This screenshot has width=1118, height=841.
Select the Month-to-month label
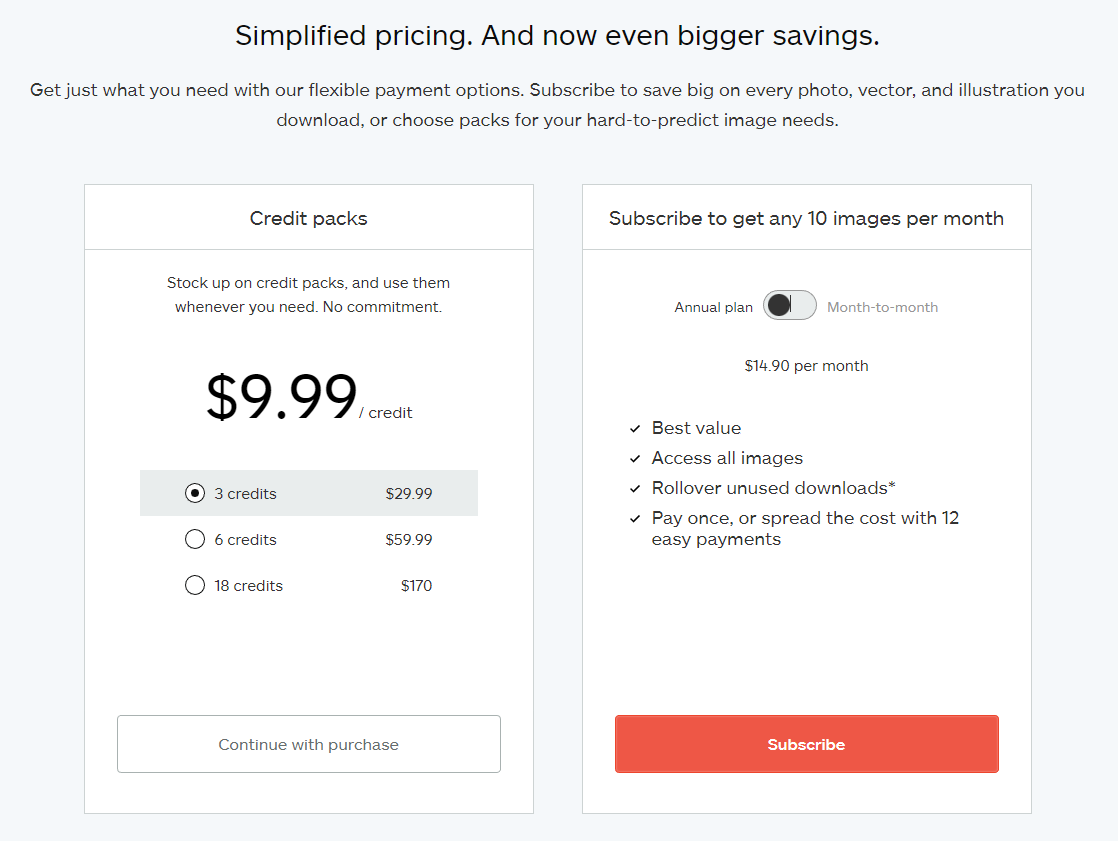882,307
